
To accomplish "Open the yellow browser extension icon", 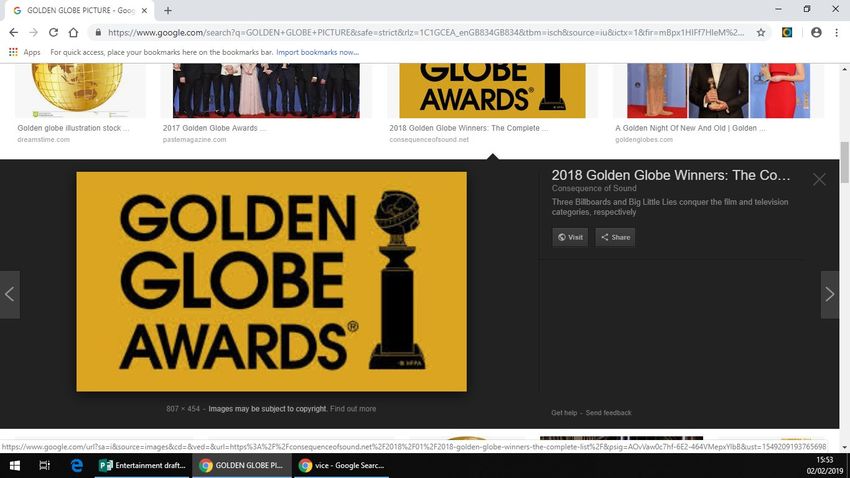I will click(x=787, y=33).
